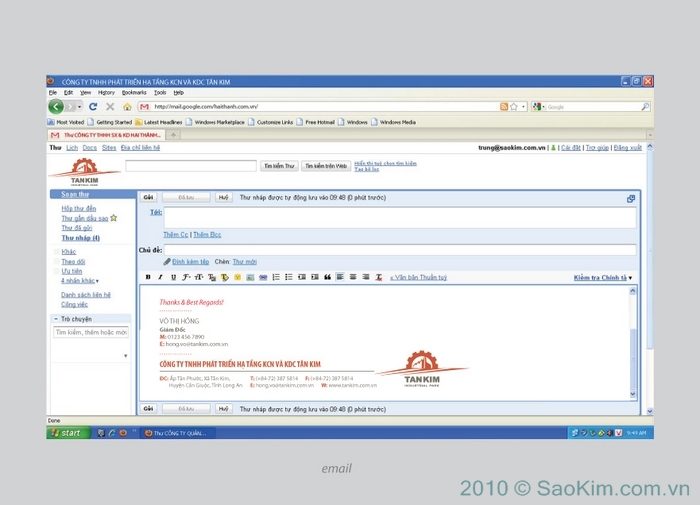Collapse the Trò chuyện chat panel
The height and width of the screenshot is (505, 700).
click(x=56, y=319)
